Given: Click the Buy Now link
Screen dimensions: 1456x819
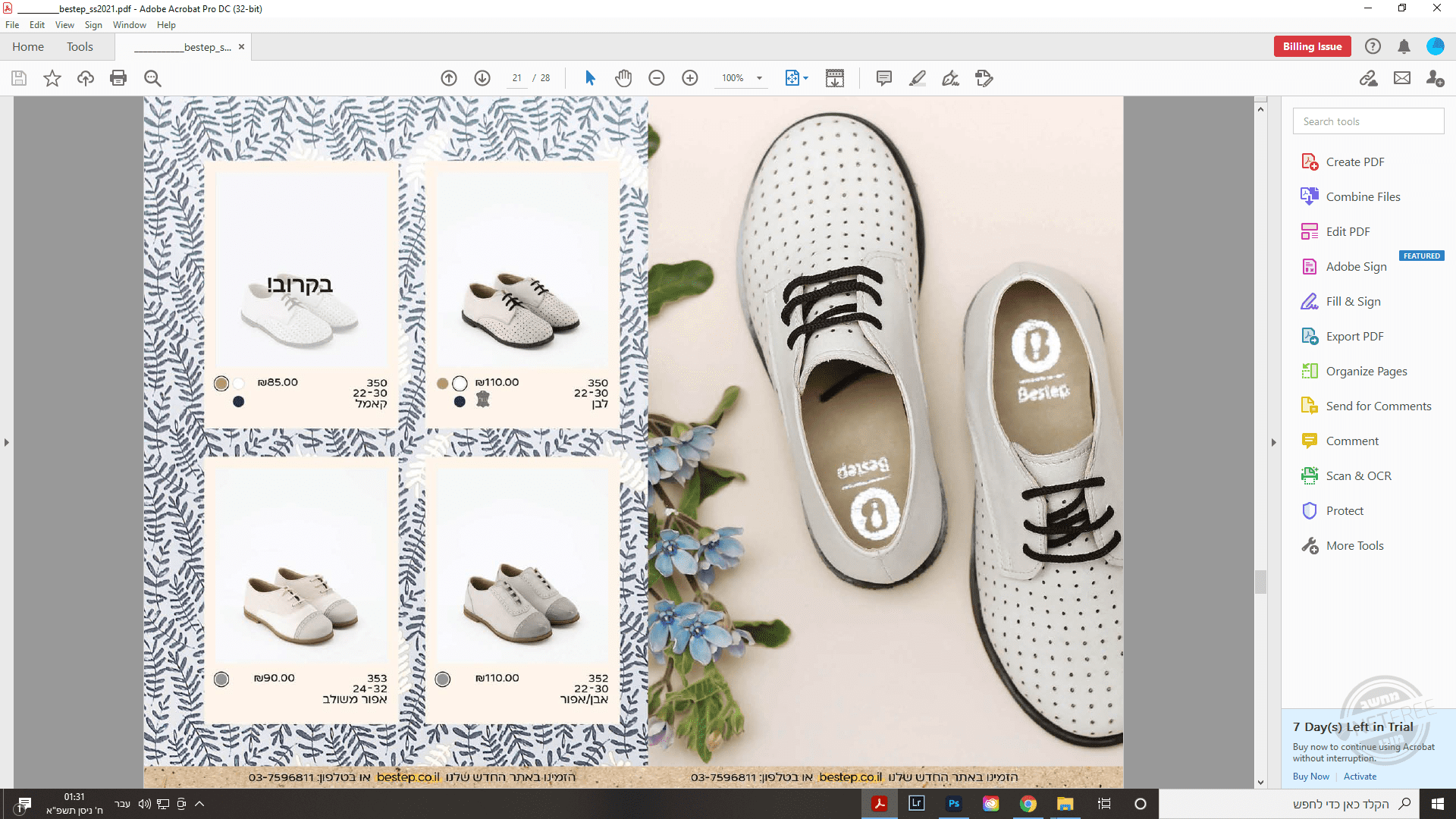Looking at the screenshot, I should click(x=1310, y=777).
